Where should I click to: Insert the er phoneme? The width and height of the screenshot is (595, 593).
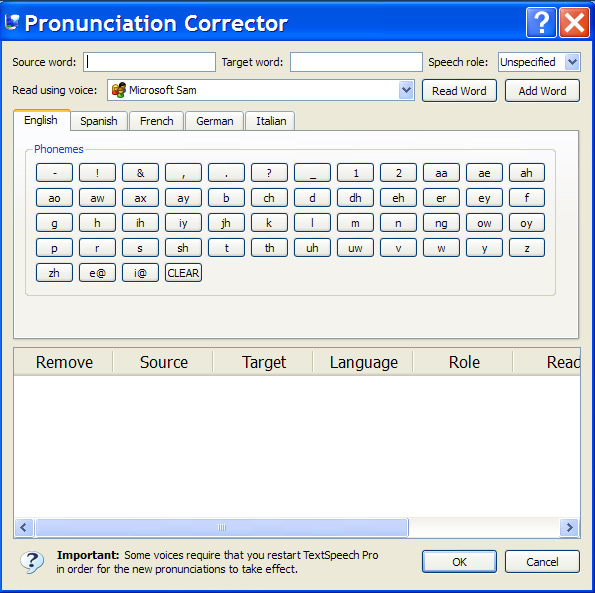pos(441,198)
